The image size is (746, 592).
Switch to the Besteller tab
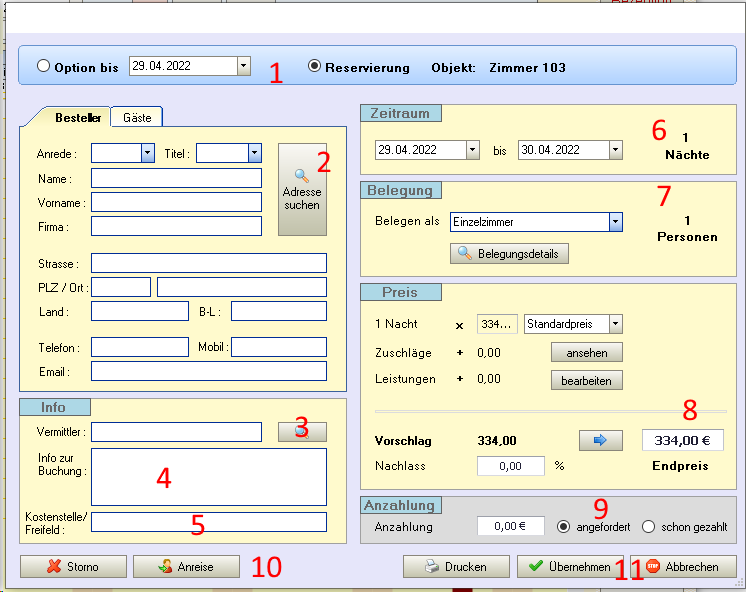pyautogui.click(x=77, y=117)
